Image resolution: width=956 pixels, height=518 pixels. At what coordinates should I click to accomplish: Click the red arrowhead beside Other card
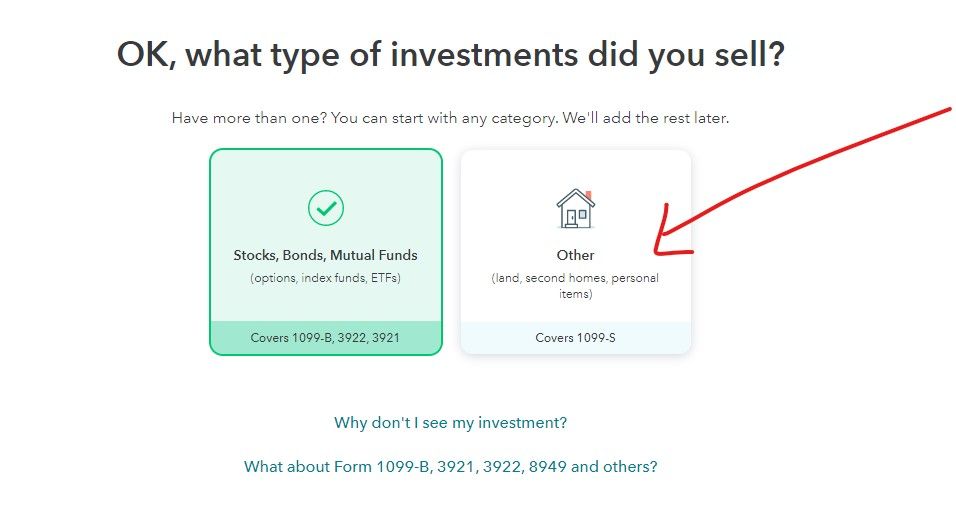[669, 235]
